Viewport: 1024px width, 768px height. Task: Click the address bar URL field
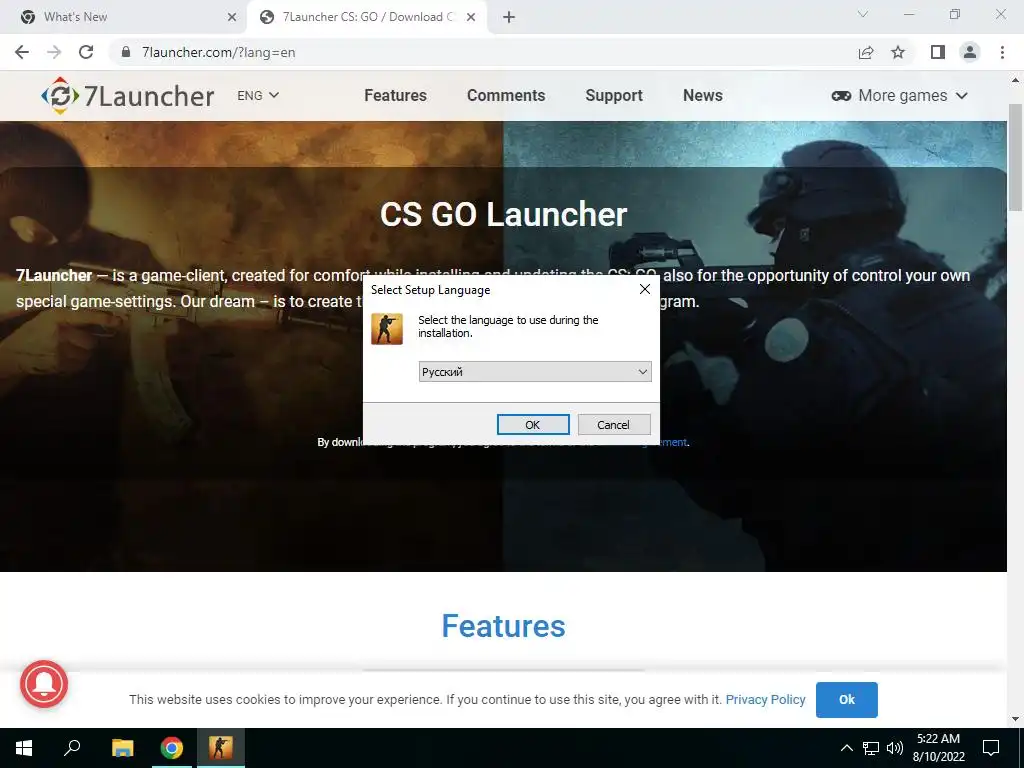pyautogui.click(x=483, y=52)
